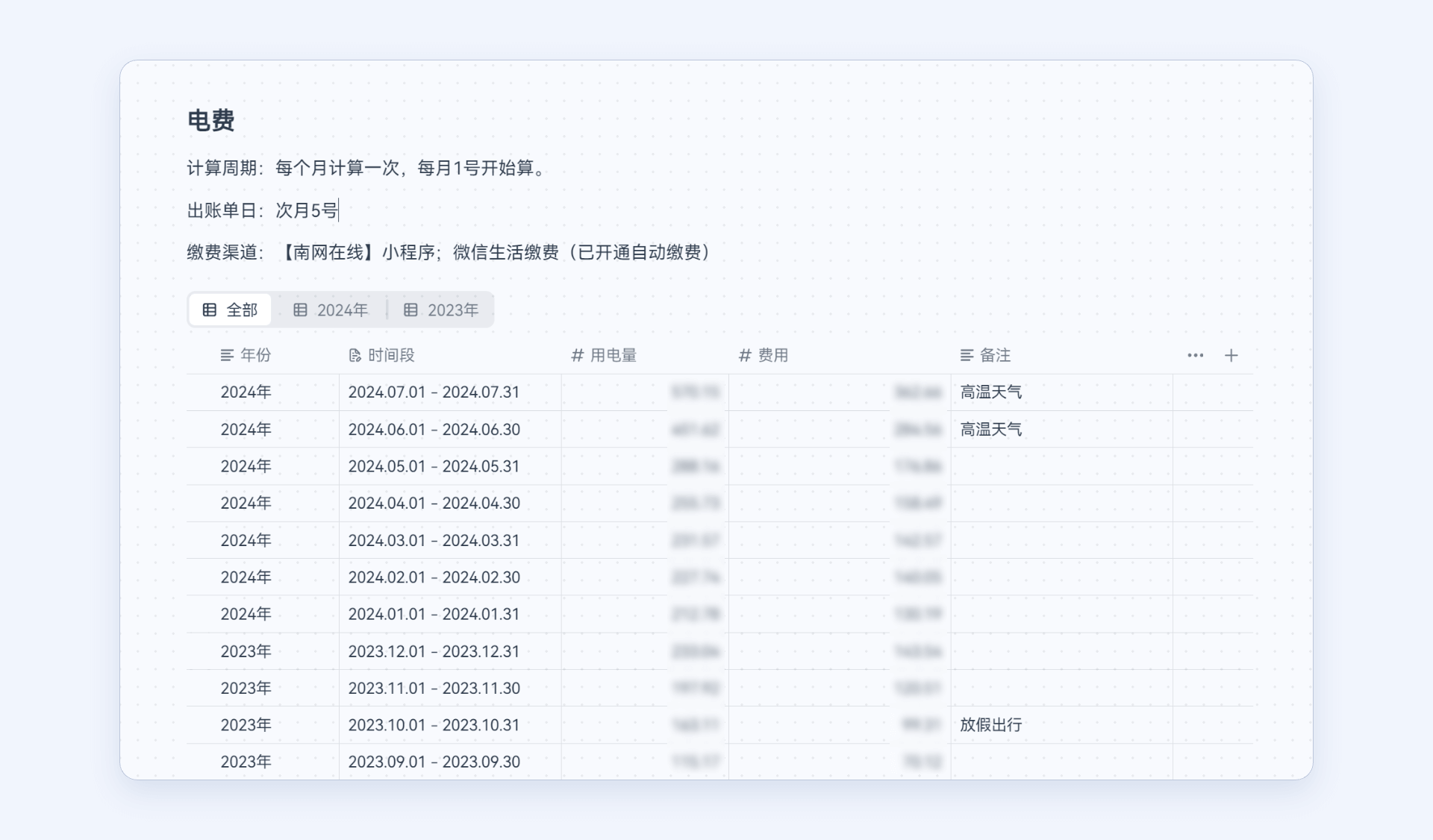Switch to the 全部 view tab
The image size is (1433, 840).
click(230, 310)
